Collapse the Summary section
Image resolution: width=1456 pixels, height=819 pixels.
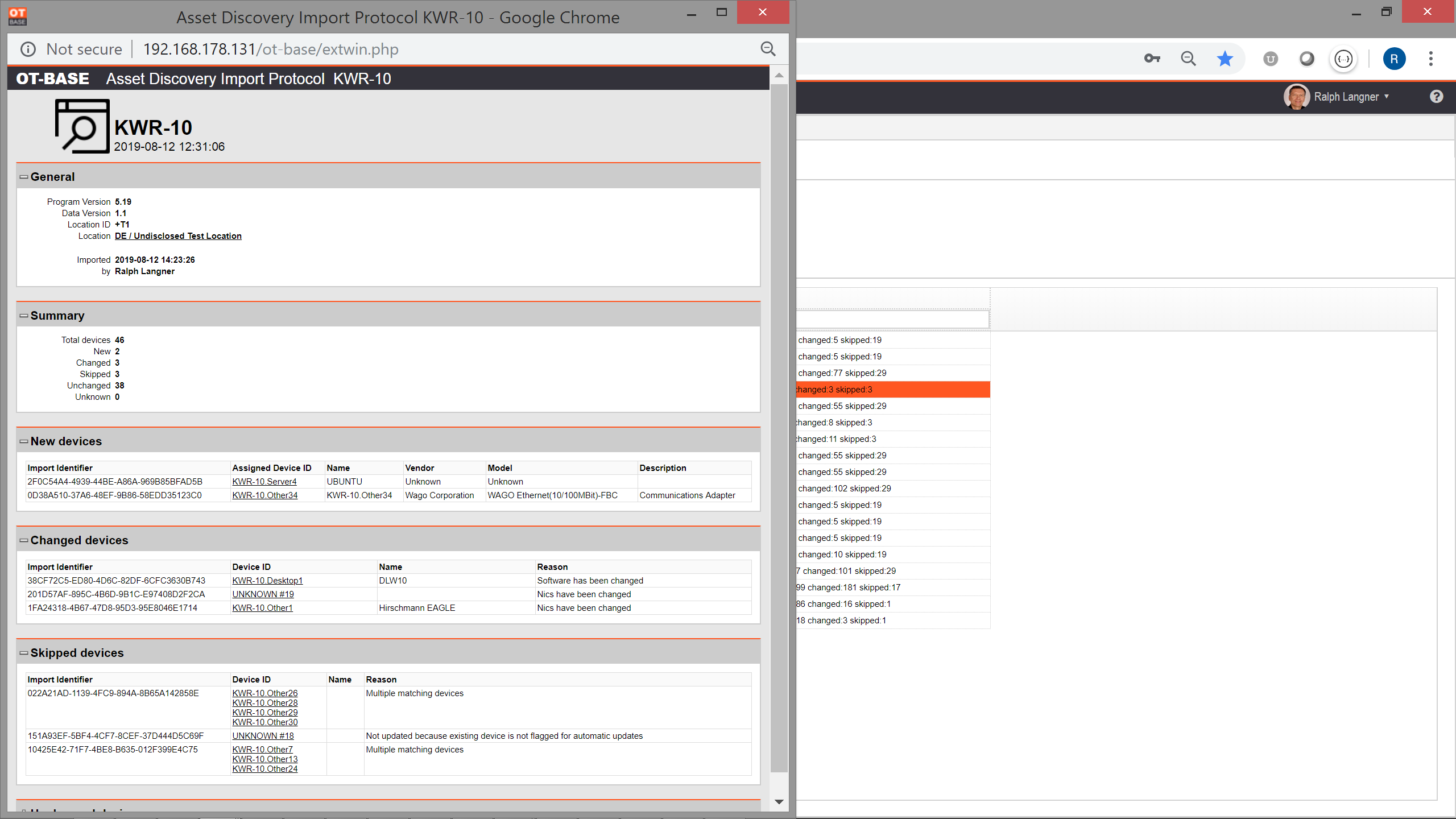click(x=24, y=316)
